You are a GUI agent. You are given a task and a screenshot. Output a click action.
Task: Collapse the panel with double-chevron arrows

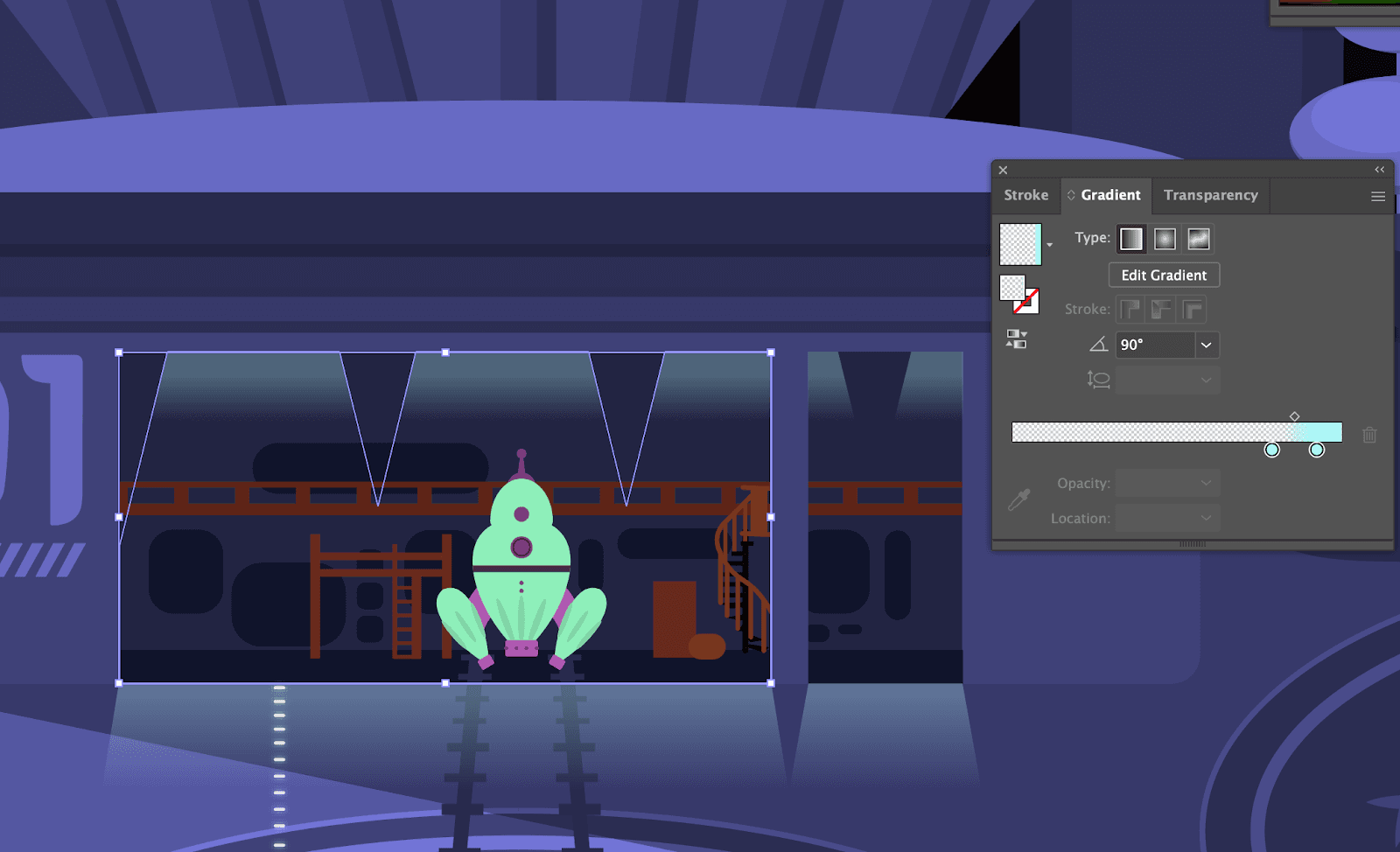point(1379,170)
